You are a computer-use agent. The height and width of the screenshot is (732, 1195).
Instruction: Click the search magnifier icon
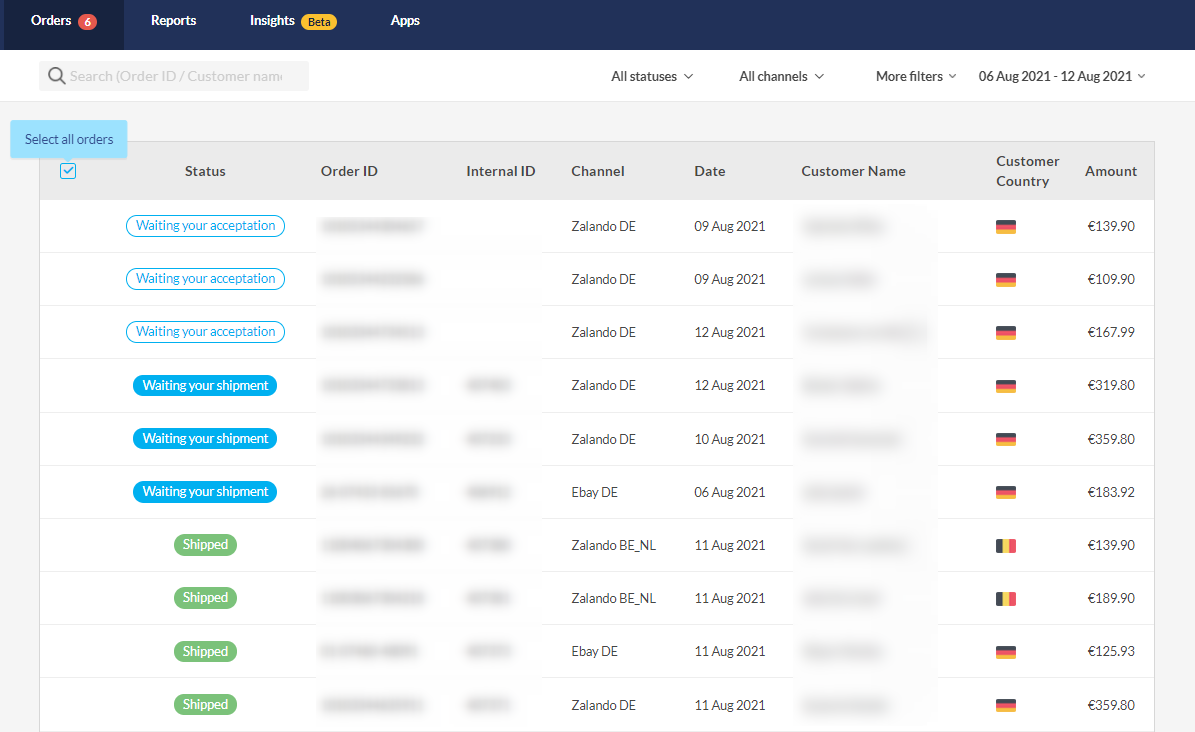coord(57,76)
